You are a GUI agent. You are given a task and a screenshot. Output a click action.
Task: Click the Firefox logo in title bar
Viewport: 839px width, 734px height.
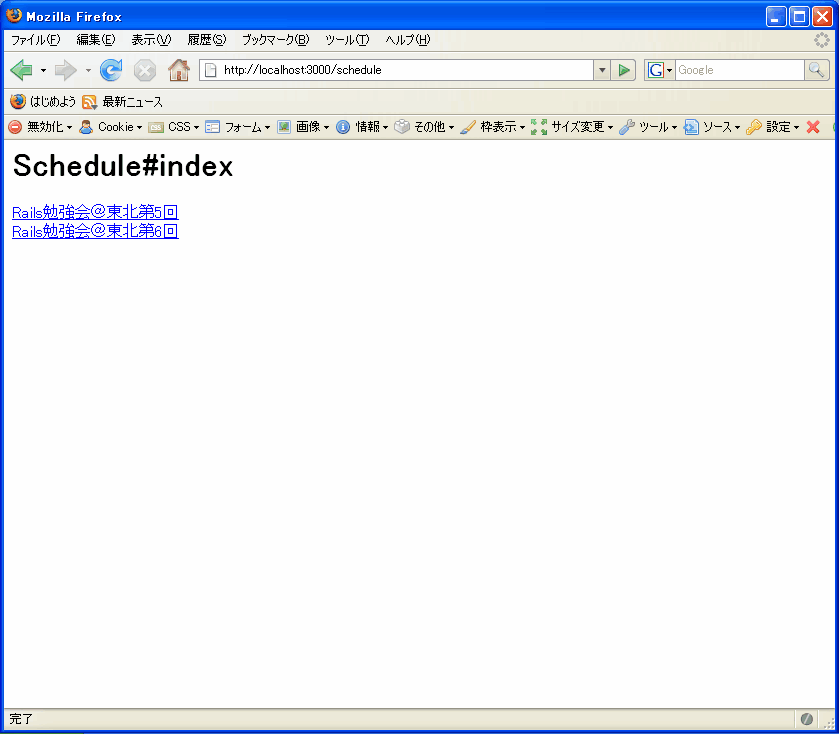[x=13, y=16]
